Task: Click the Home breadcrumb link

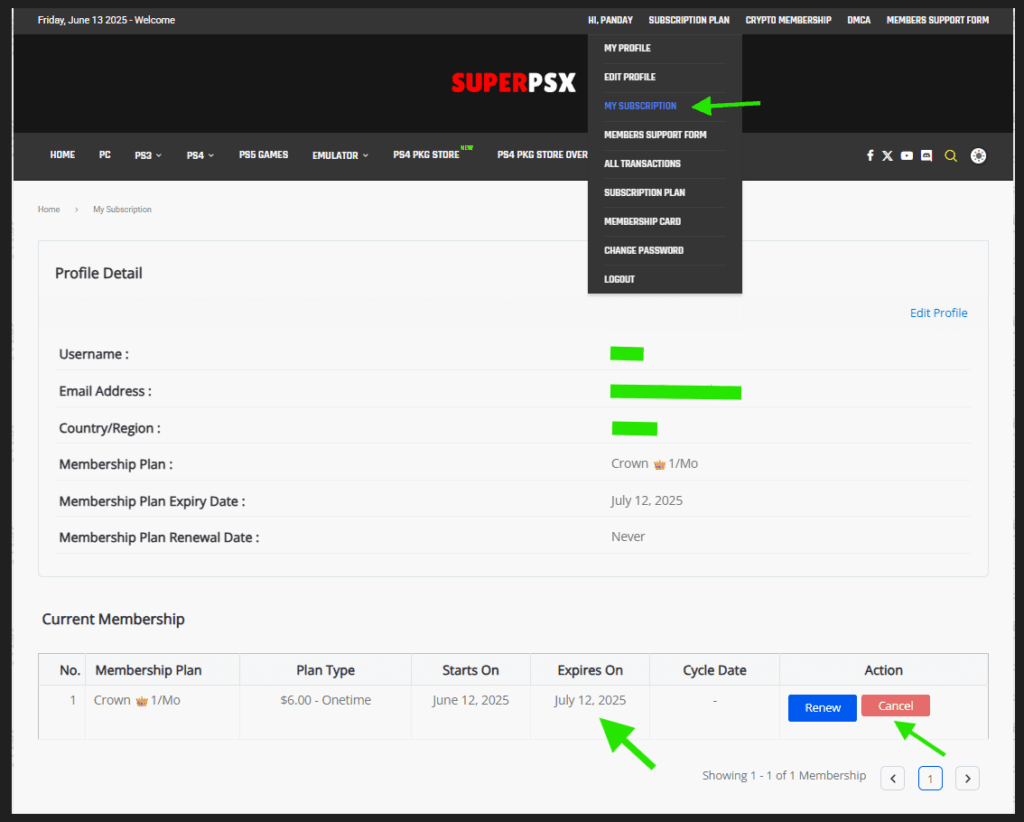Action: coord(49,210)
